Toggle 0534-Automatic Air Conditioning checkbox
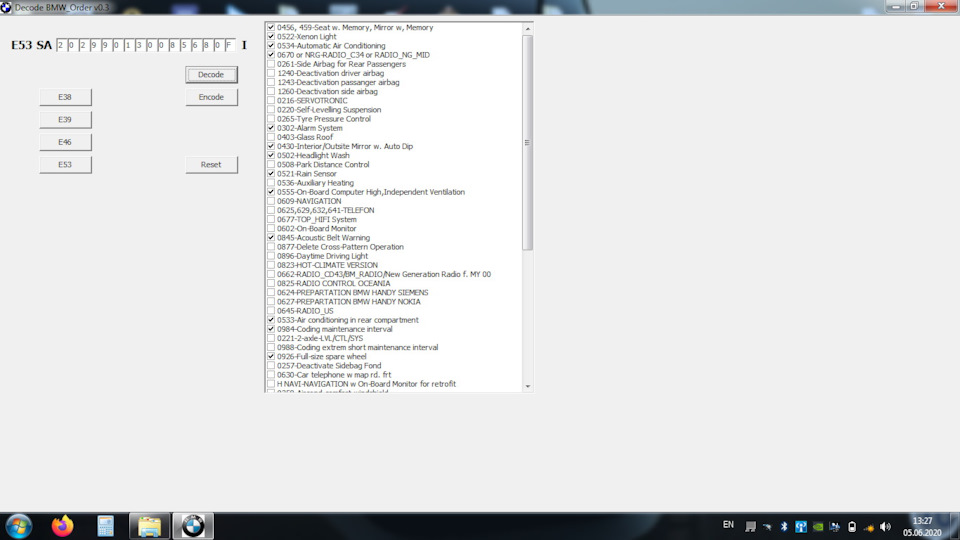 [271, 46]
